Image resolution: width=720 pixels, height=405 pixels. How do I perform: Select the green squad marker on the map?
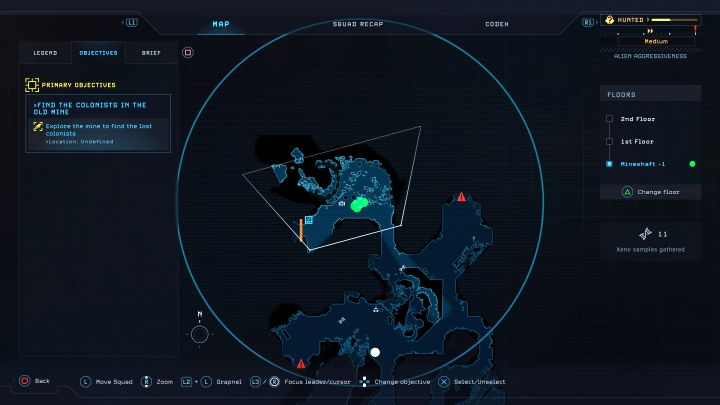tap(360, 204)
